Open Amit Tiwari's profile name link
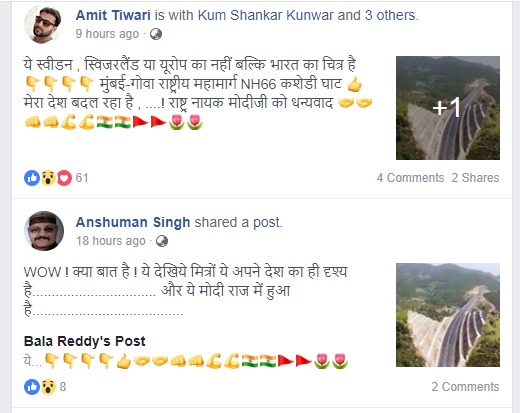 click(113, 15)
